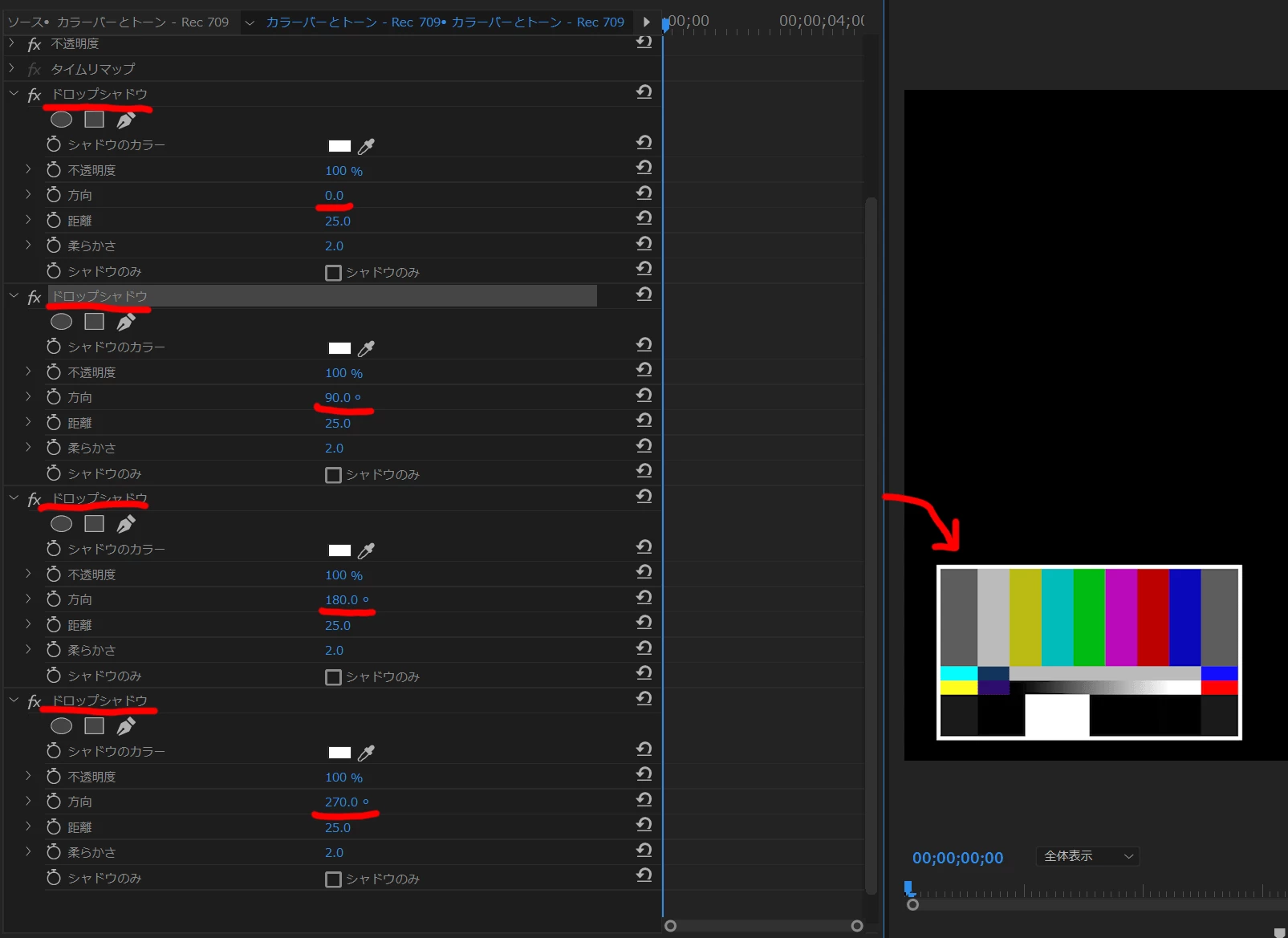Open white シャドウのカラー swatch in 270.0° ドロップシャドウ
The width and height of the screenshot is (1288, 938).
(x=339, y=753)
